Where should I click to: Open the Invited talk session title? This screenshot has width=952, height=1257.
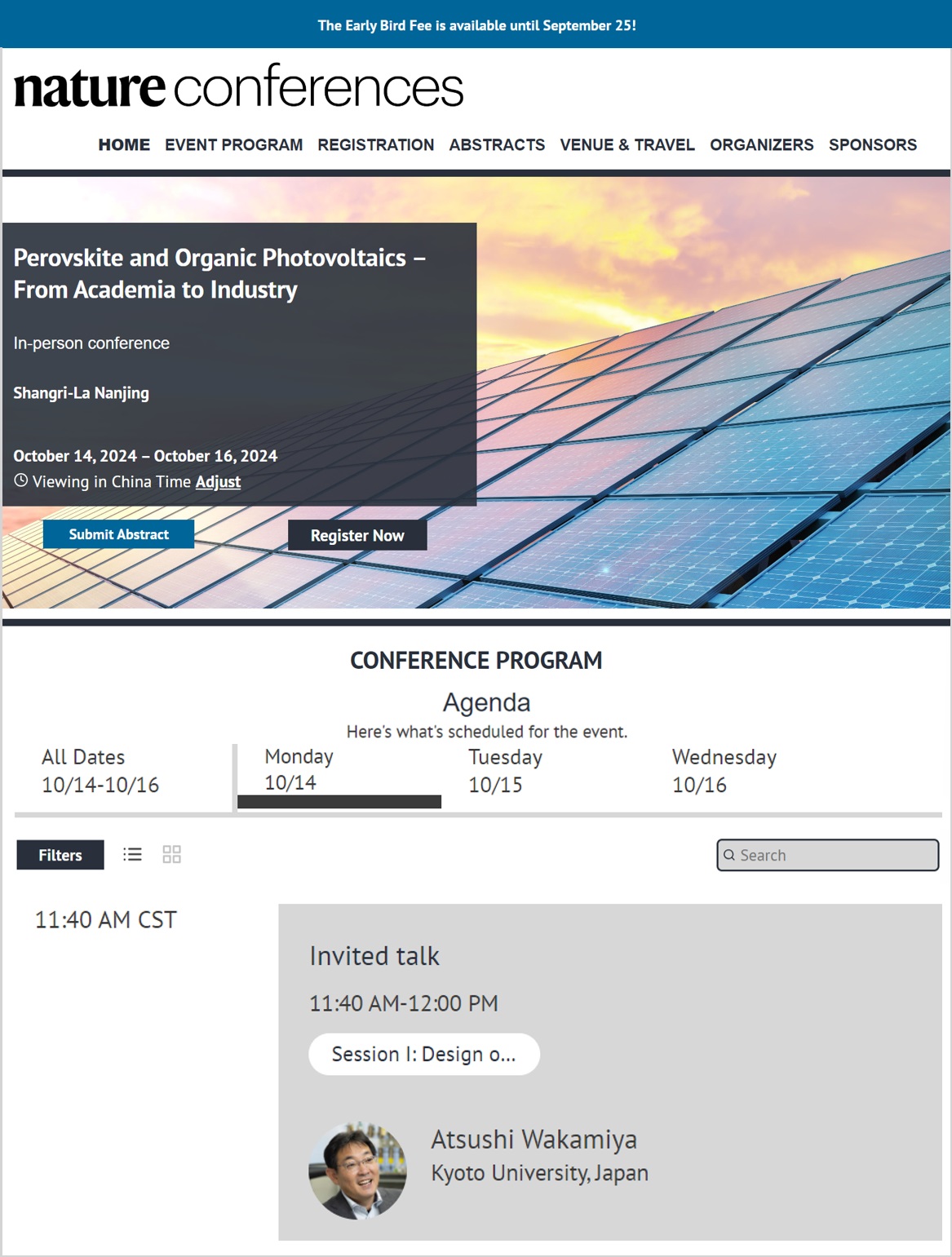tap(374, 955)
